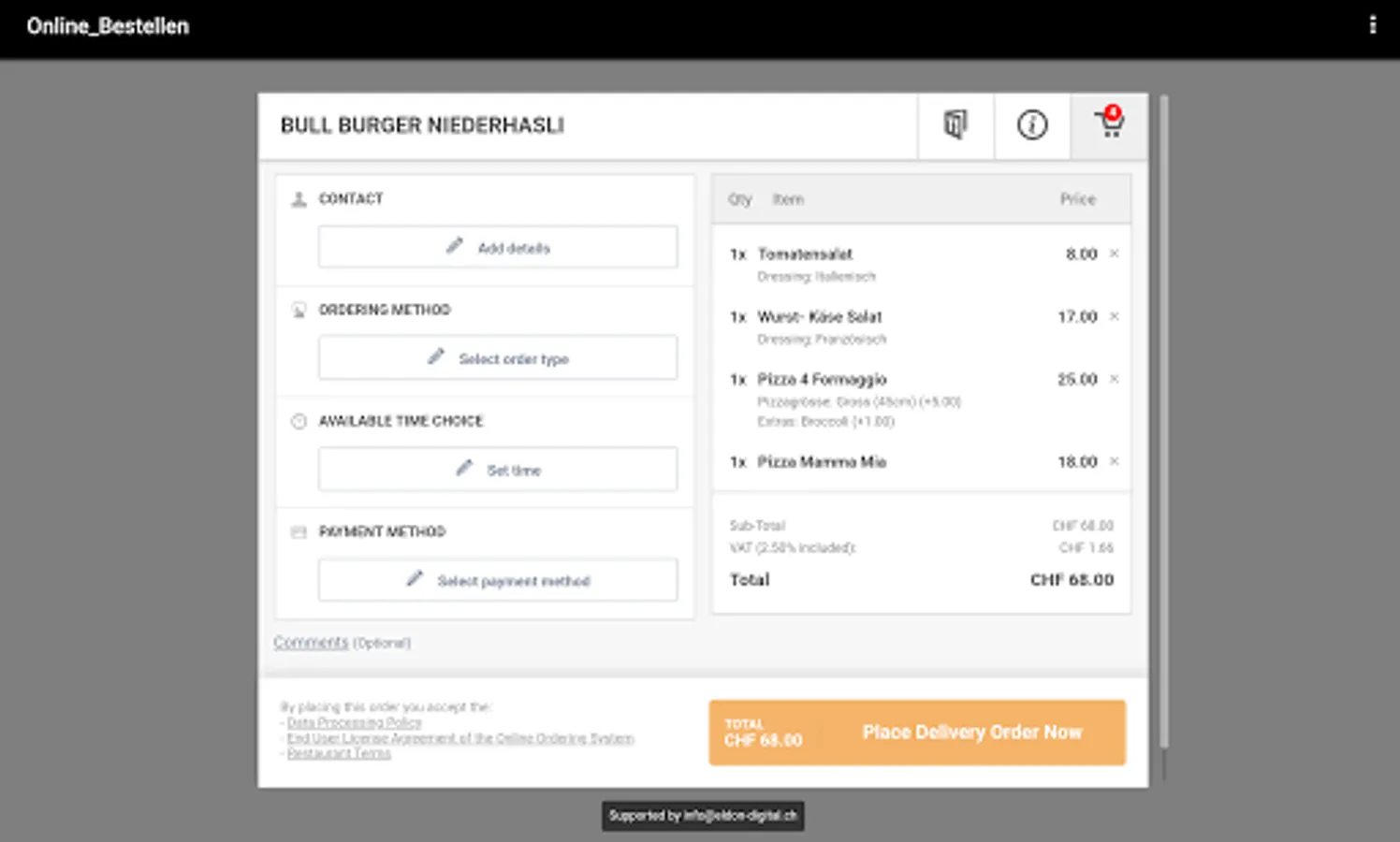This screenshot has height=842, width=1400.
Task: Click the pencil icon in Select payment method
Action: 415,579
